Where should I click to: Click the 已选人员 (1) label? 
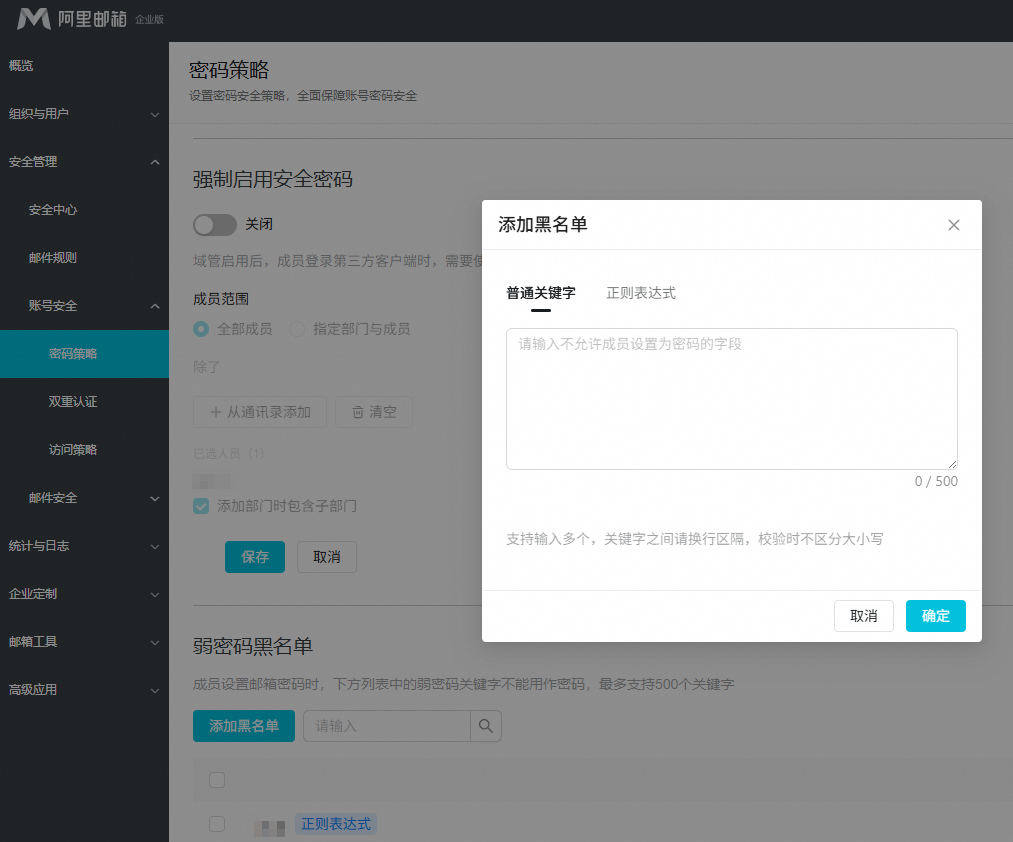pos(229,454)
